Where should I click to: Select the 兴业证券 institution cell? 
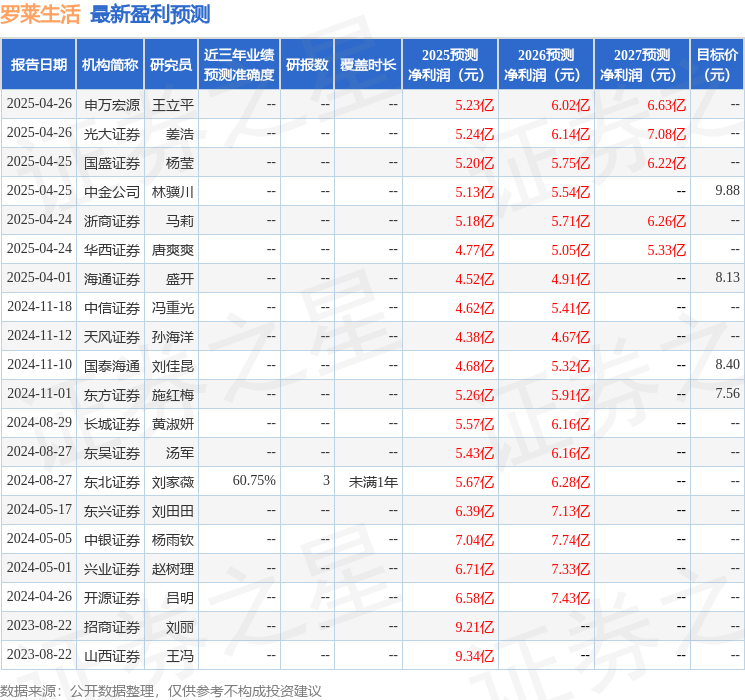pyautogui.click(x=112, y=569)
